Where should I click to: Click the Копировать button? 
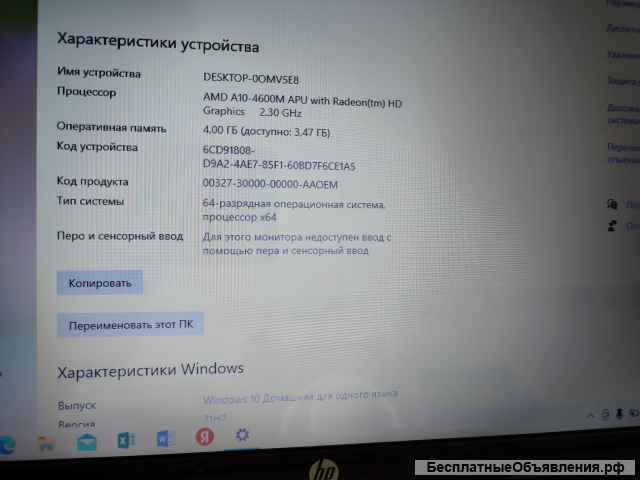100,282
